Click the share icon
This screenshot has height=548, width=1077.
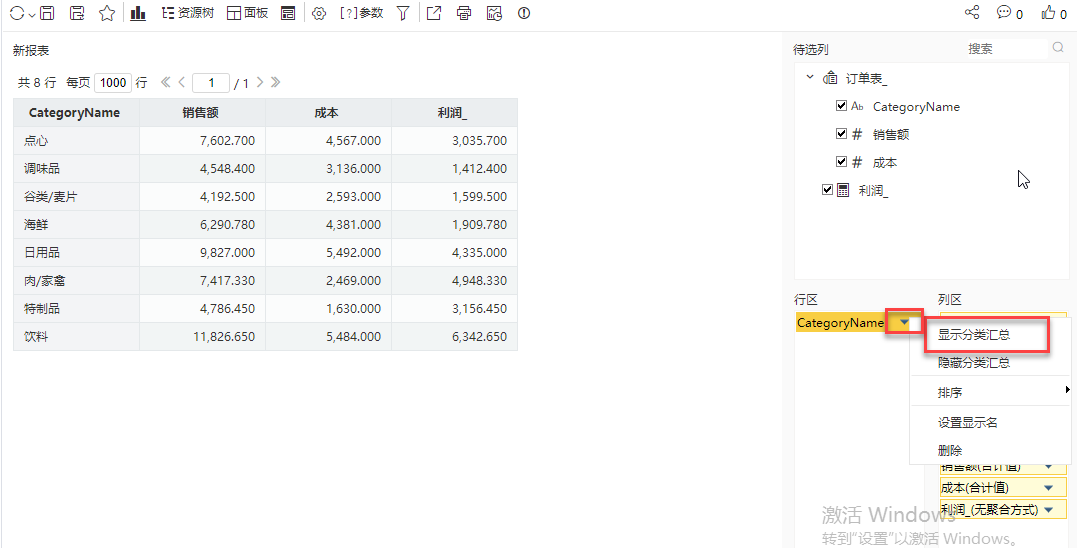point(972,12)
